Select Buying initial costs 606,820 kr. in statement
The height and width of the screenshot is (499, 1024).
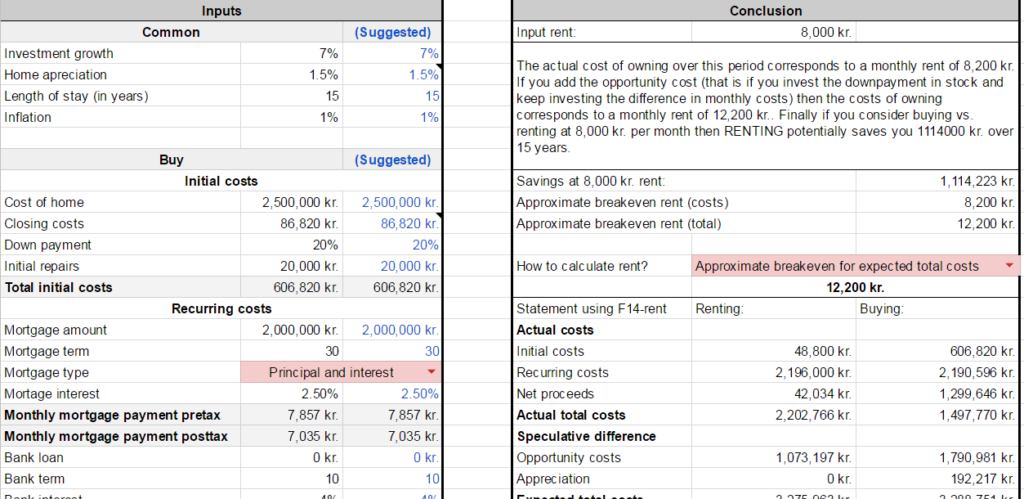coord(937,351)
